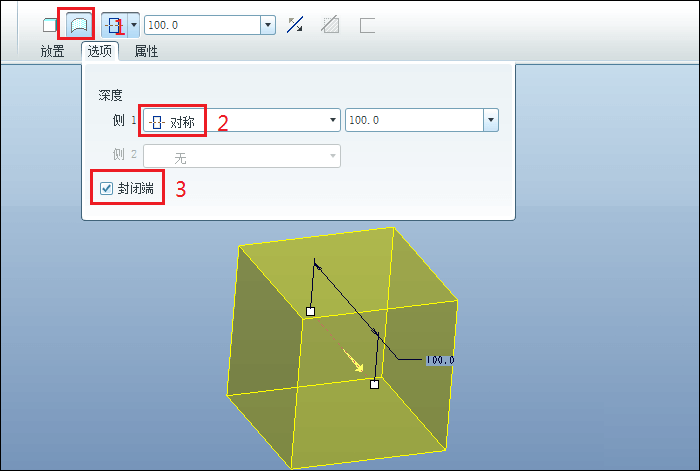
Task: Click the upper white drag handle on model
Action: pyautogui.click(x=311, y=311)
